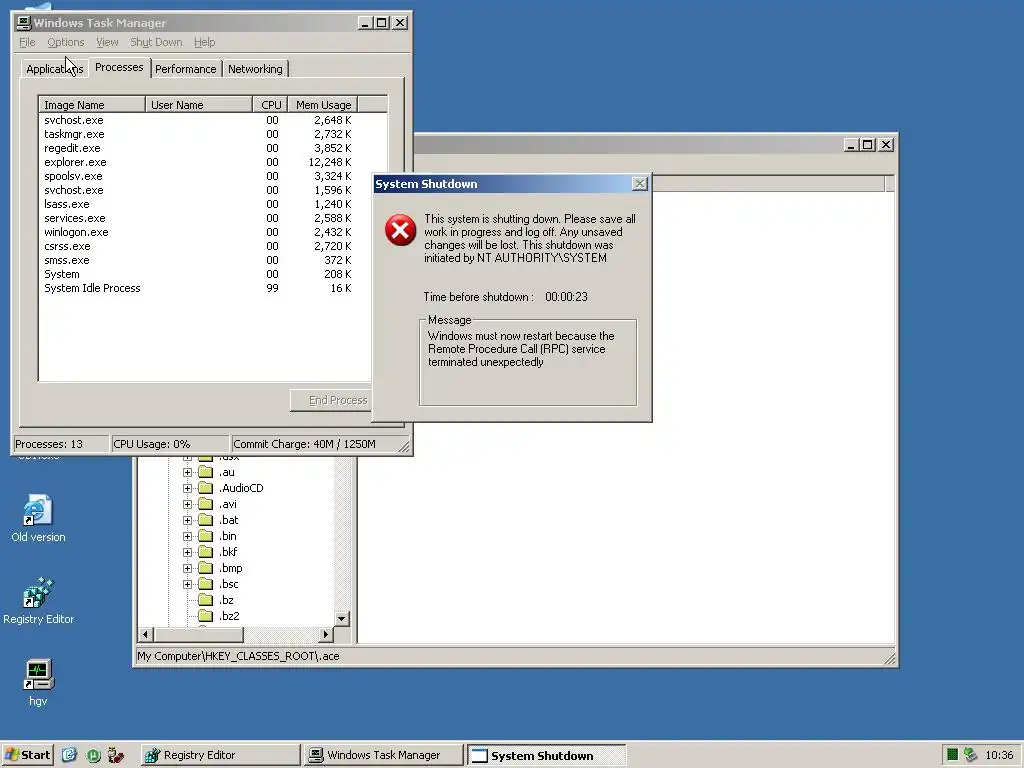1024x768 pixels.
Task: Click the registry tree scroll down arrow
Action: 342,618
